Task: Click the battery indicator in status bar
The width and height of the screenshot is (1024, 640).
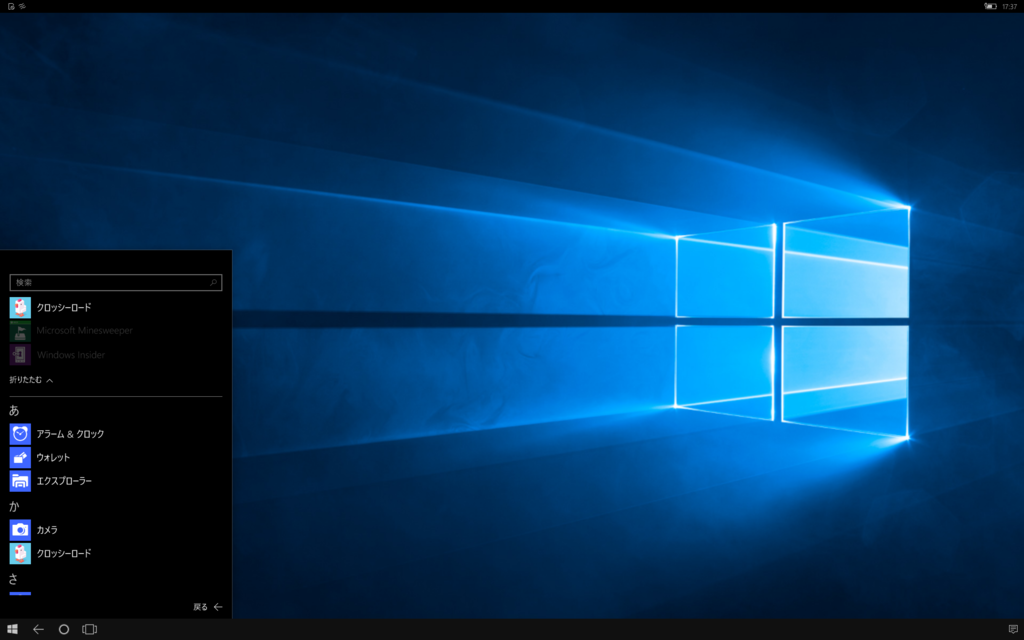Action: (x=990, y=7)
